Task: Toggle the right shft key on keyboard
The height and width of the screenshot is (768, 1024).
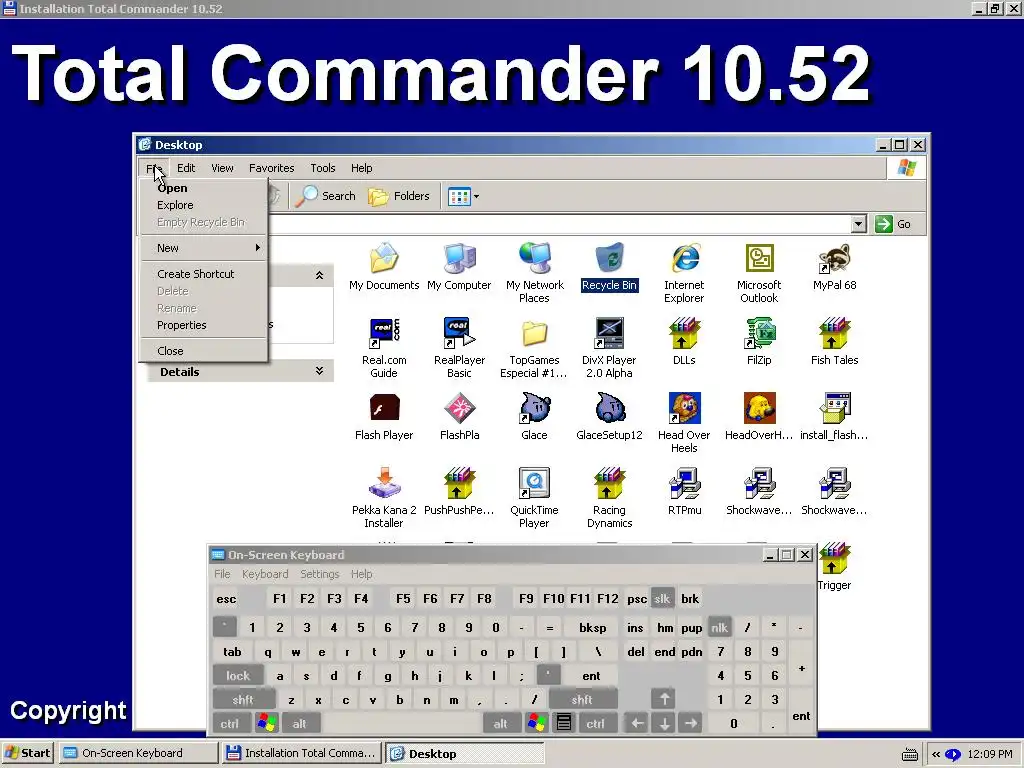Action: [582, 699]
